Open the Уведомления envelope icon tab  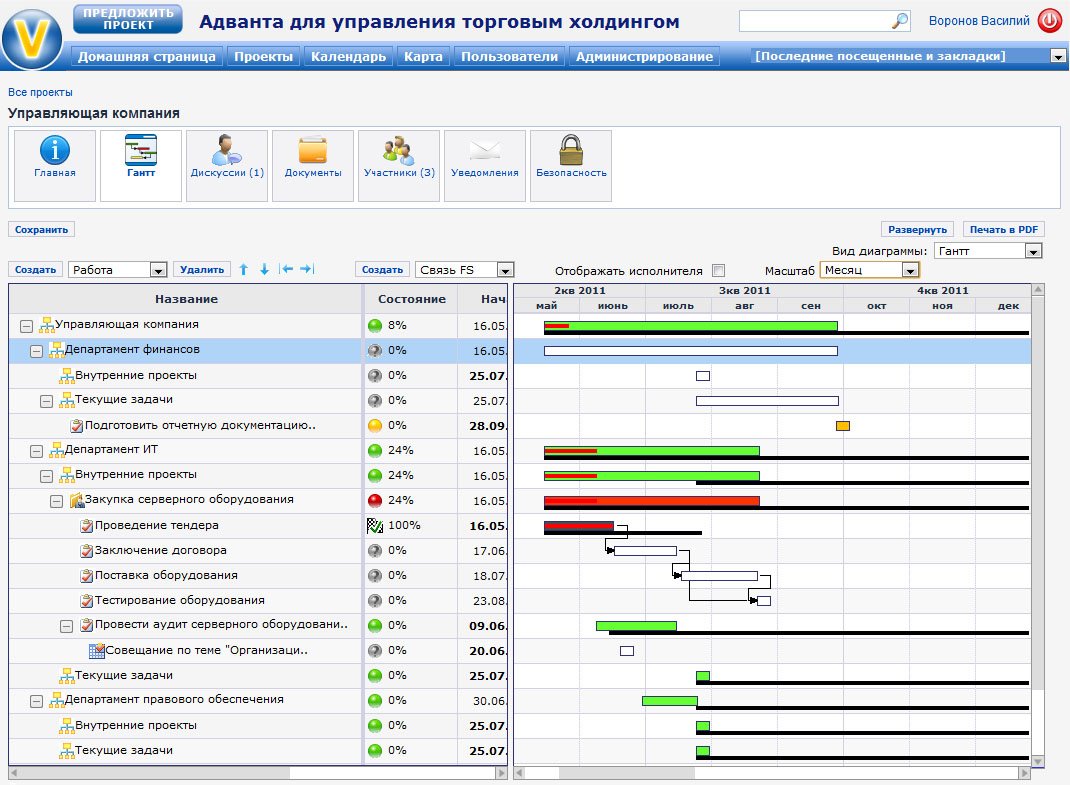485,166
